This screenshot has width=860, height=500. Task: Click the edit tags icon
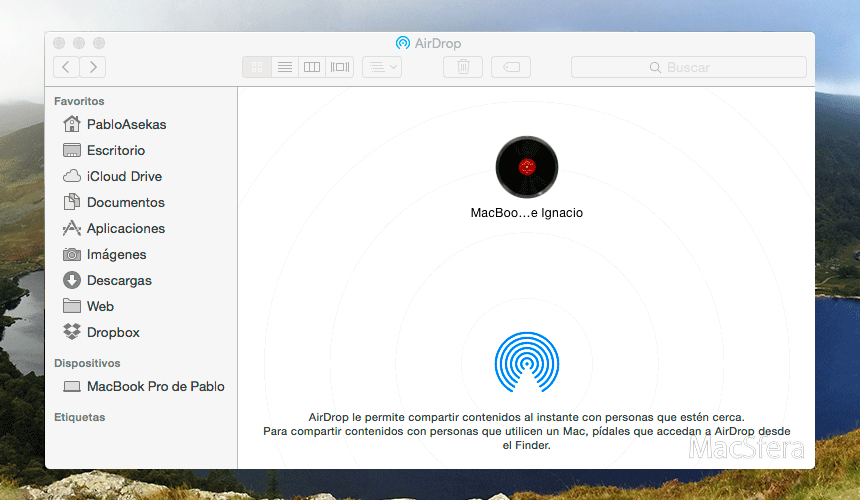[x=511, y=67]
